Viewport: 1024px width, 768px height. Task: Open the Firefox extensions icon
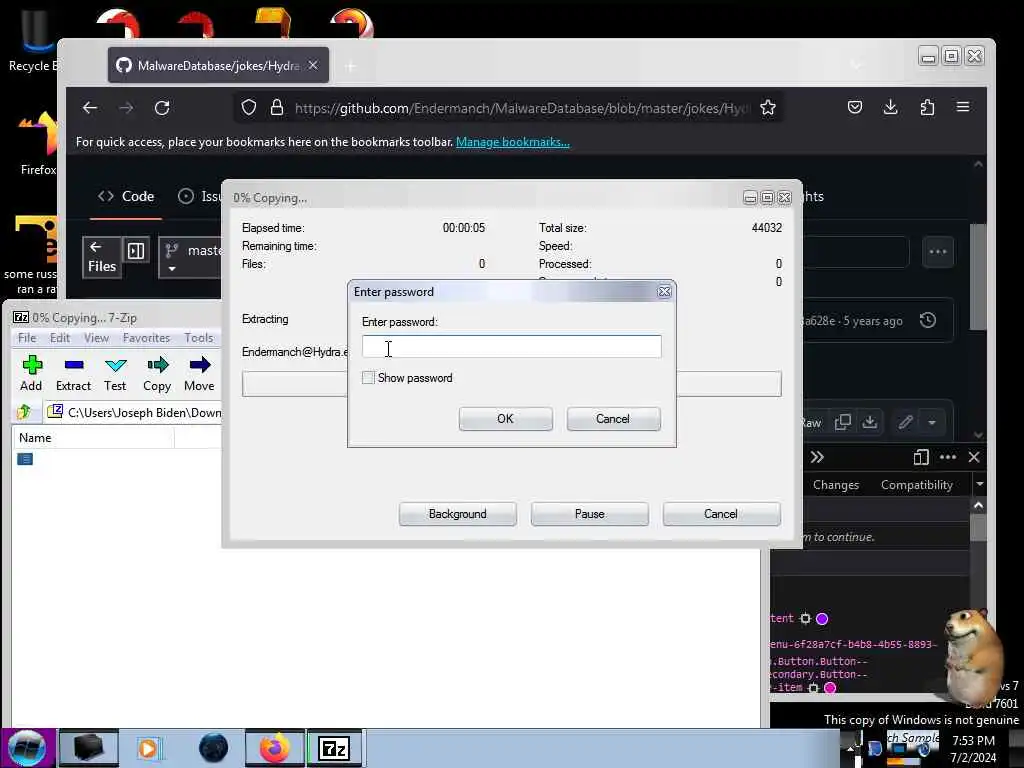click(927, 107)
